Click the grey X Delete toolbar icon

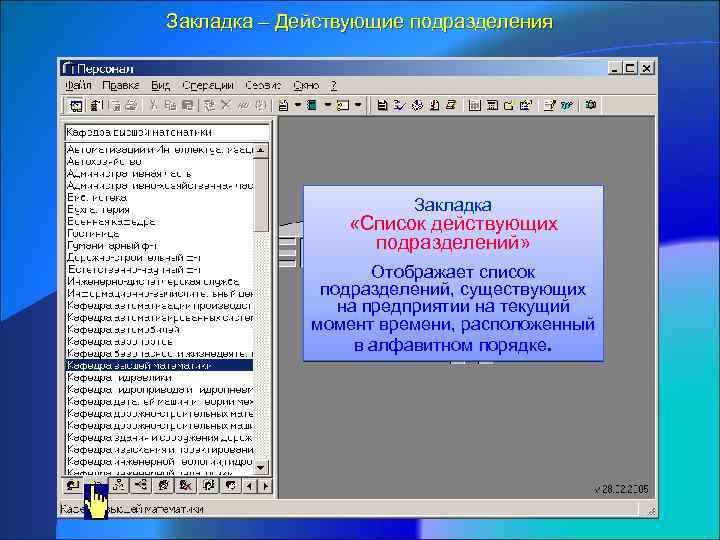[225, 105]
